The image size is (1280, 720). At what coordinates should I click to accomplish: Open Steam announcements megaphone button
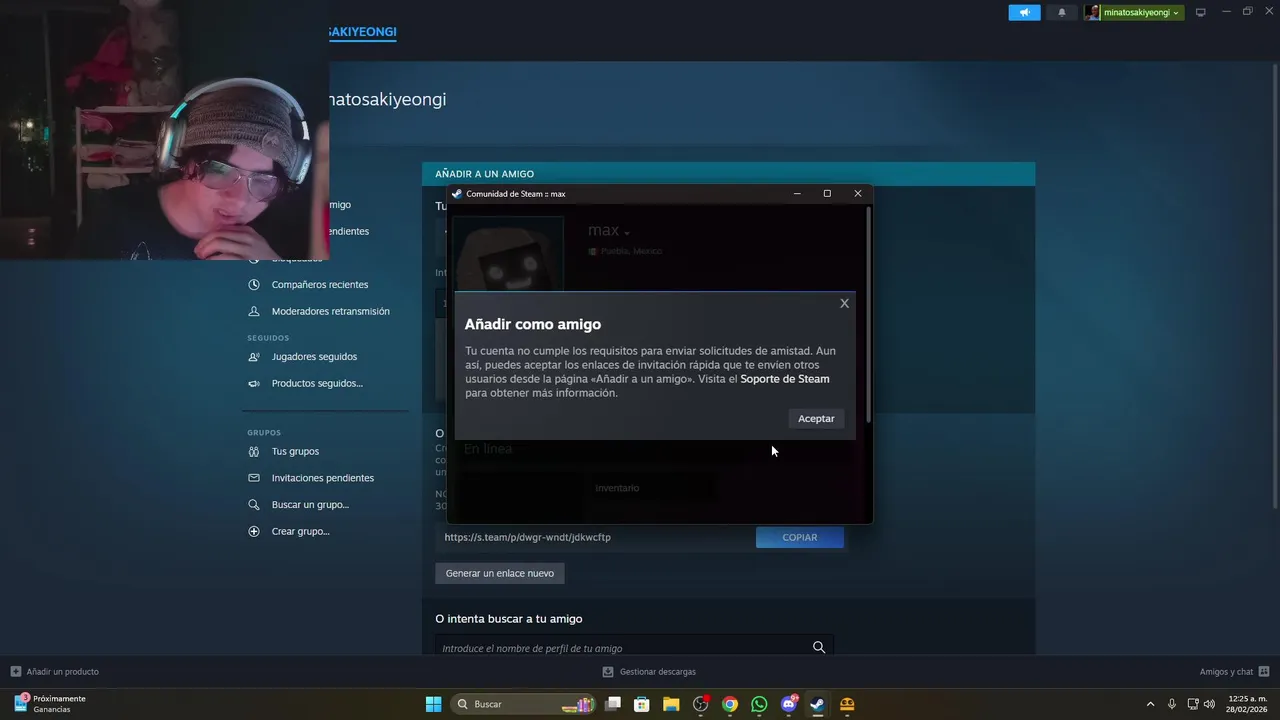tap(1024, 12)
